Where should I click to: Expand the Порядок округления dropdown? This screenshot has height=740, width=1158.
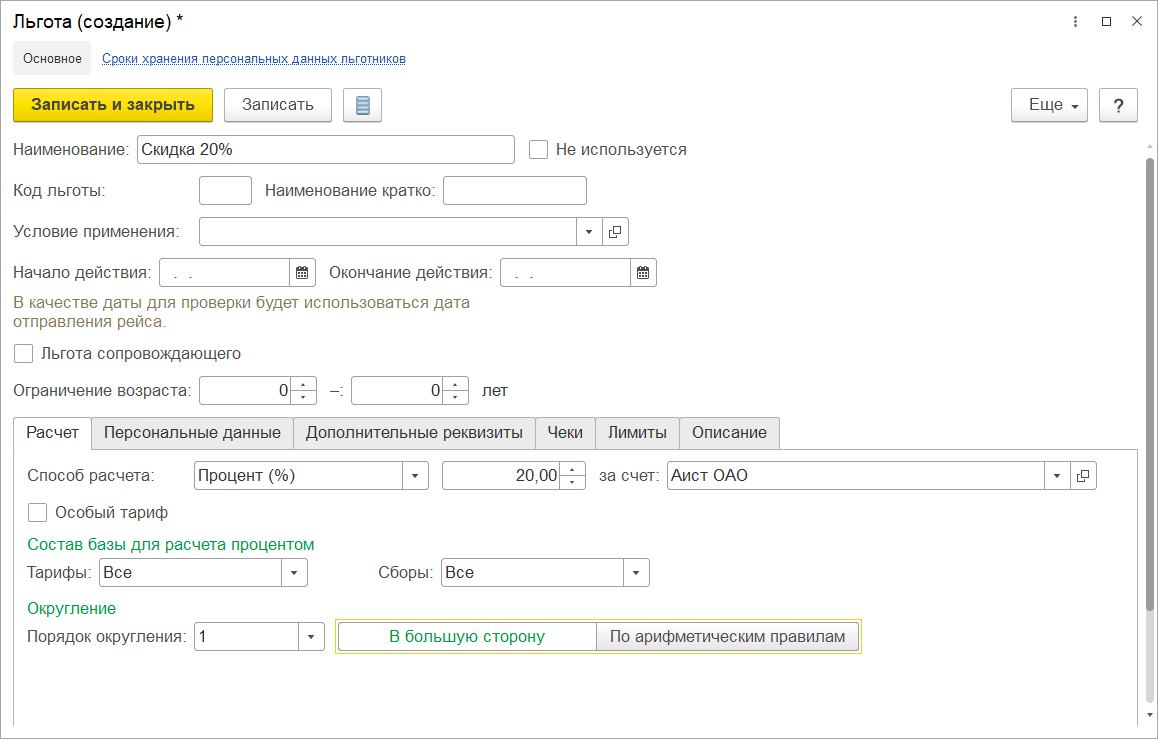coord(311,637)
